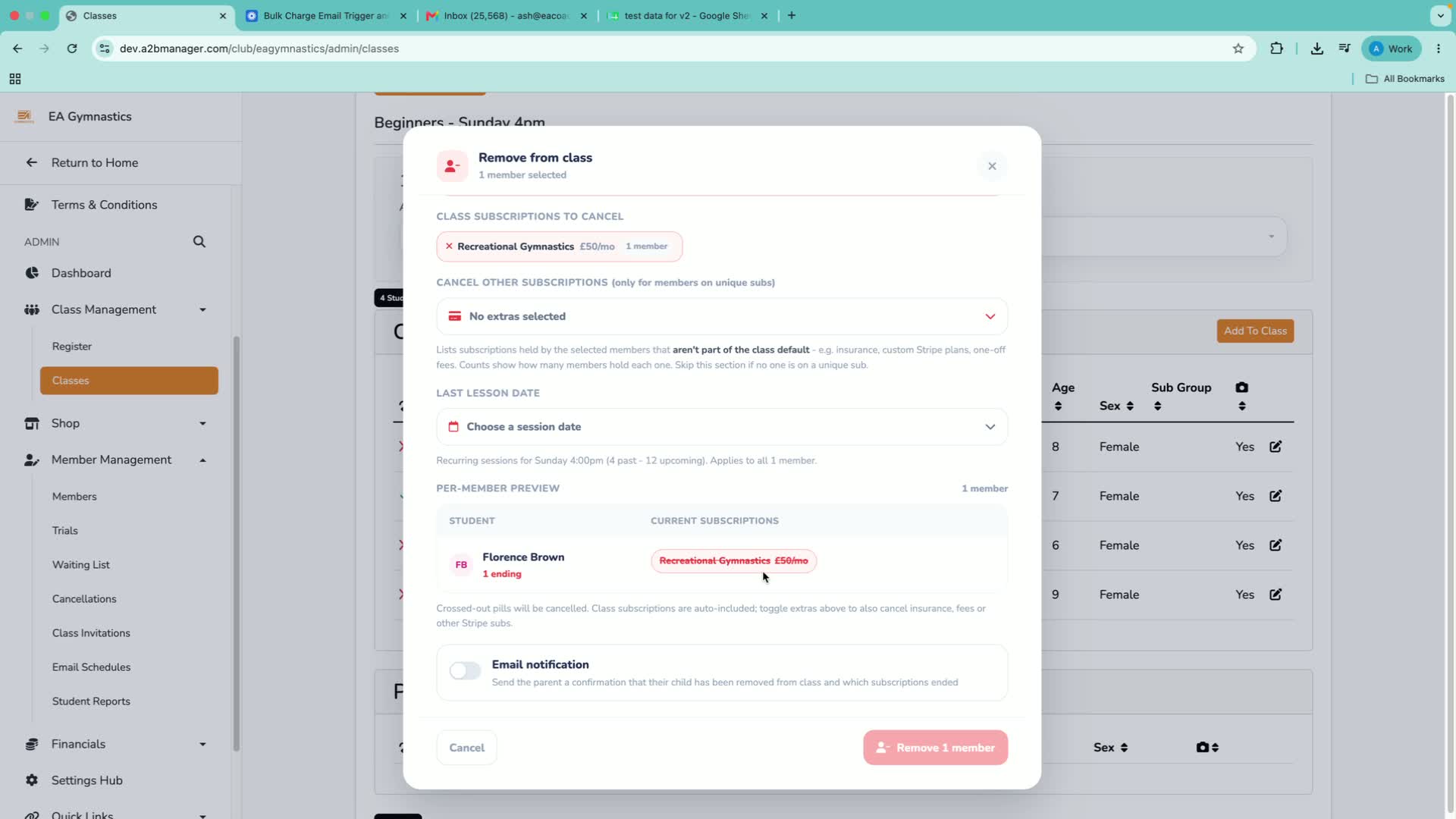Open Class Invitations page
Screen dimensions: 1456x819
[x=91, y=633]
